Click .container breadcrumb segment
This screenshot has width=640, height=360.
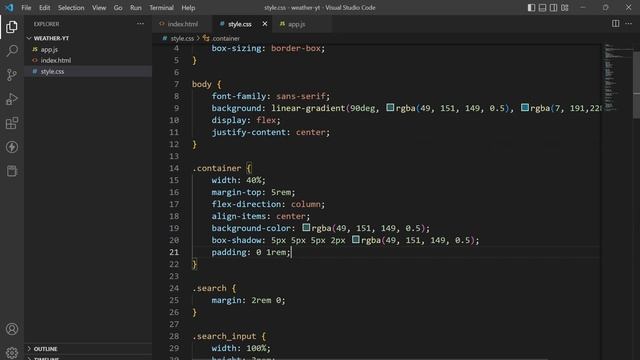[226, 38]
